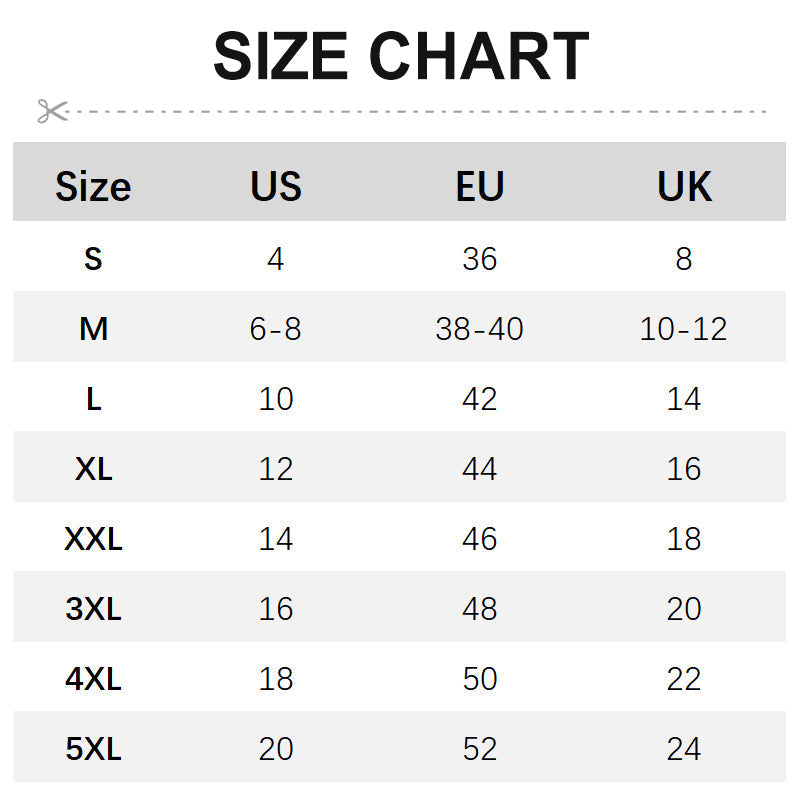Screen dimensions: 800x800
Task: Click the UK value 24
Action: [x=684, y=749]
